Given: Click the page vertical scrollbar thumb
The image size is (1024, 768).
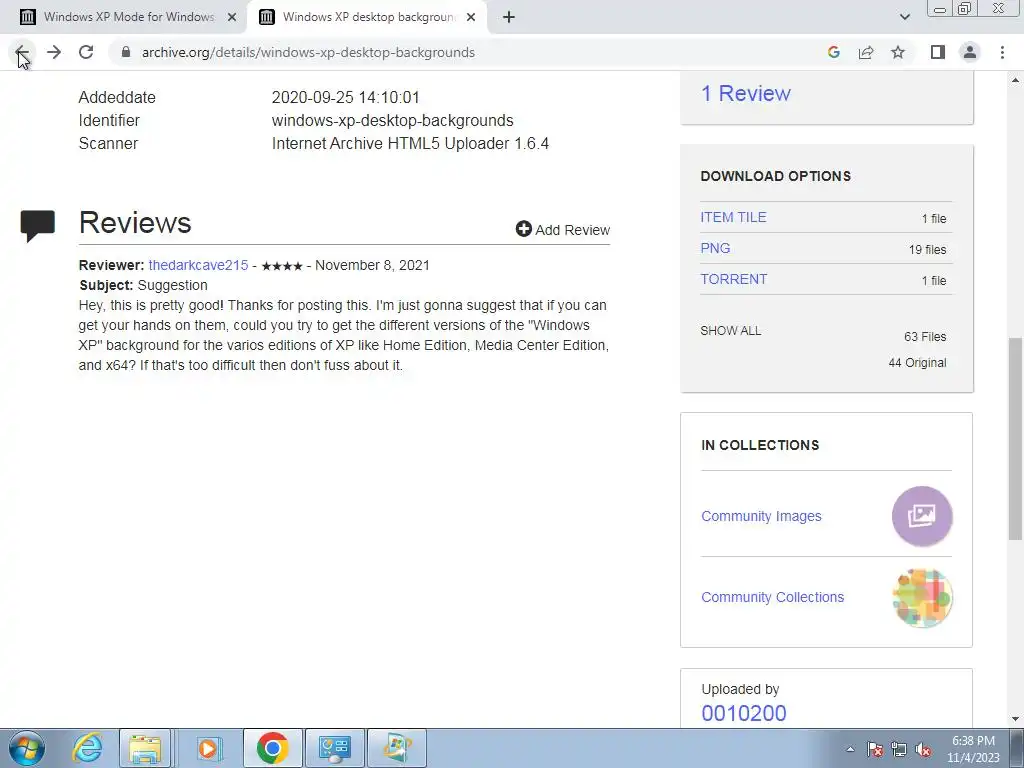Looking at the screenshot, I should (1015, 438).
